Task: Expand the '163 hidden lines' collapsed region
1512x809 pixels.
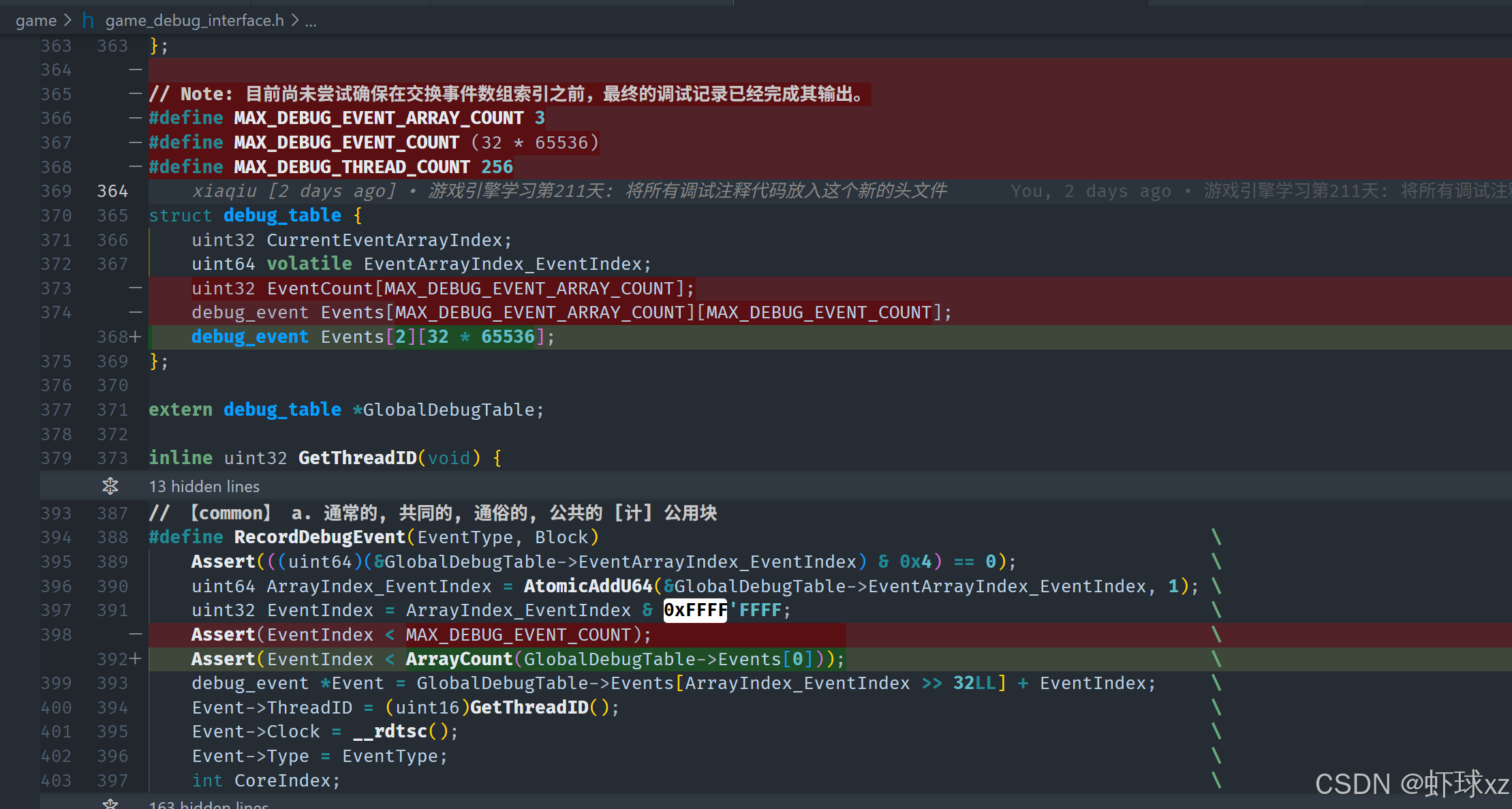Action: [209, 805]
